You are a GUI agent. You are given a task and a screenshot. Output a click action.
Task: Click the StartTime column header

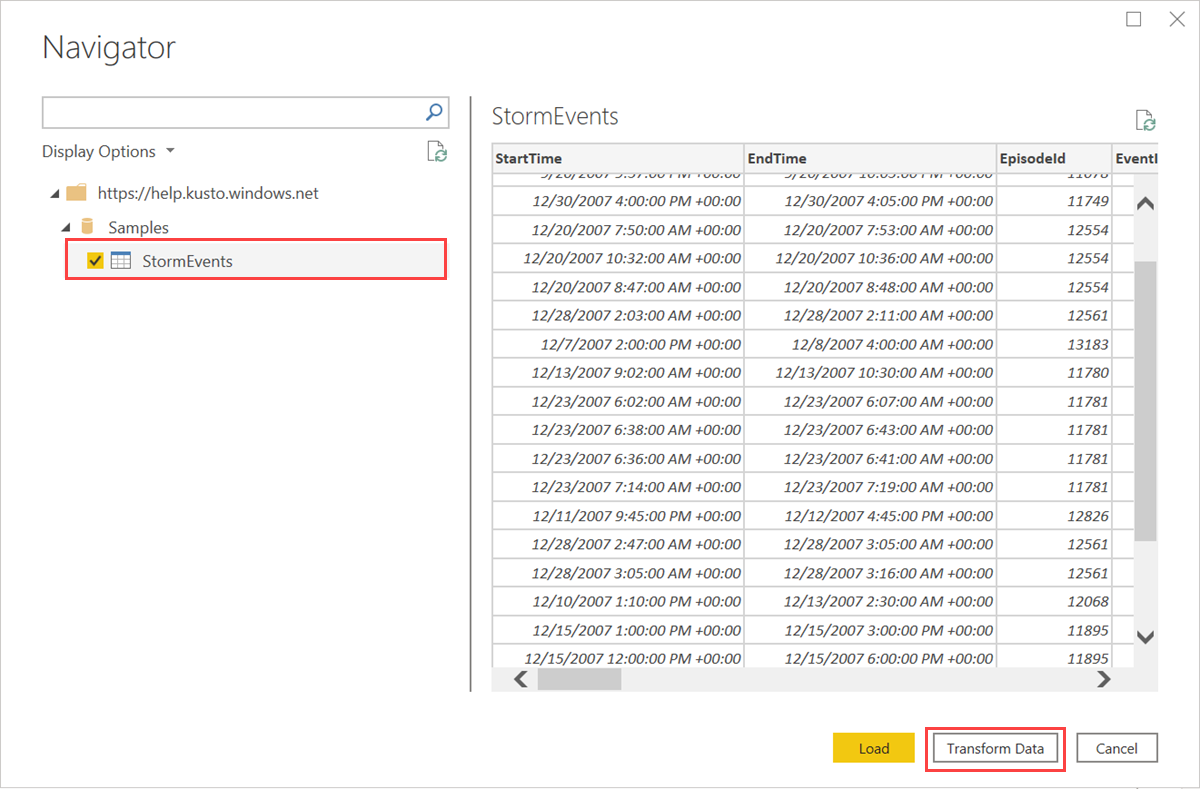click(618, 158)
